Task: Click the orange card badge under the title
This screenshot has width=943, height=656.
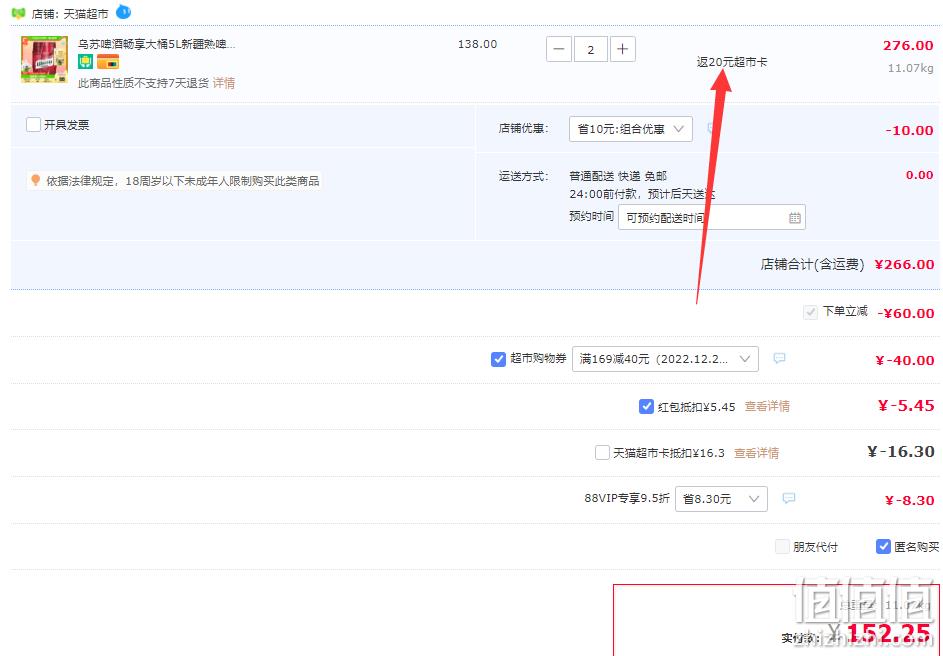Action: (x=108, y=61)
